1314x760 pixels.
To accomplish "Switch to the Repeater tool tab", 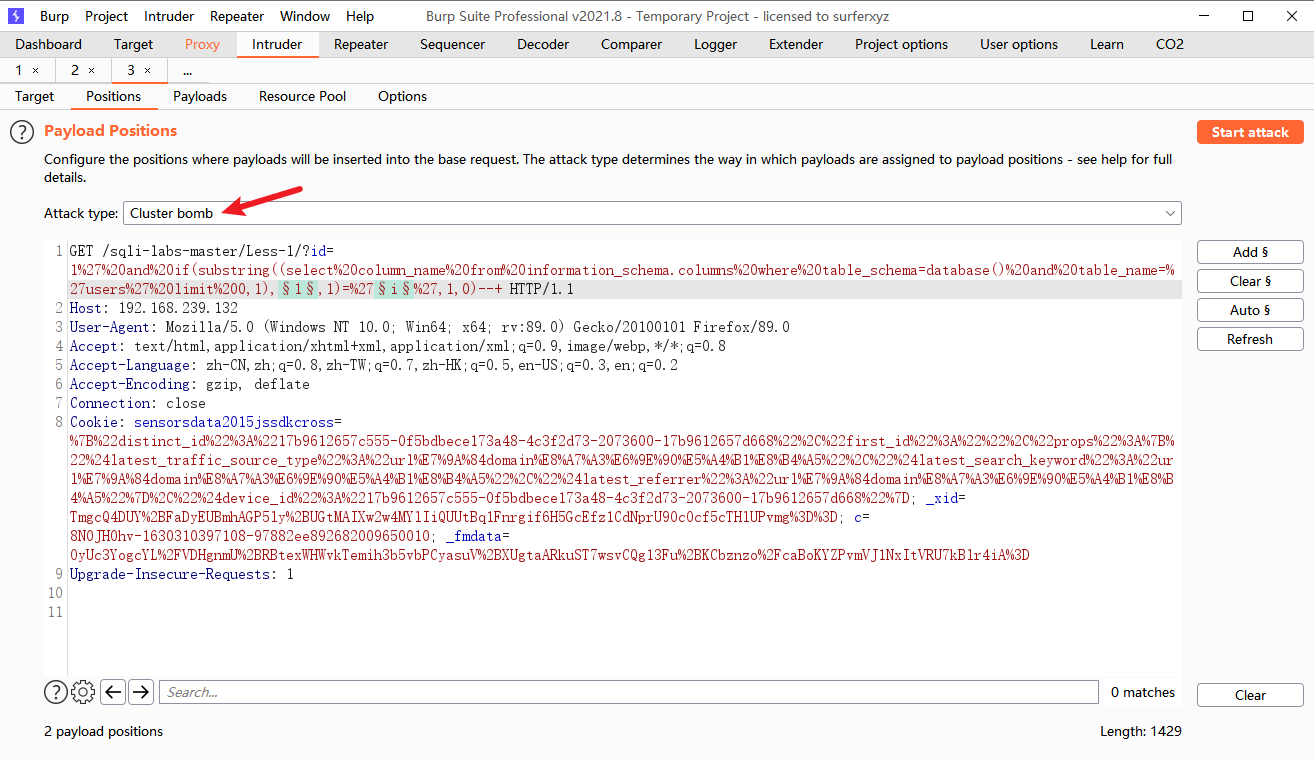I will (361, 44).
